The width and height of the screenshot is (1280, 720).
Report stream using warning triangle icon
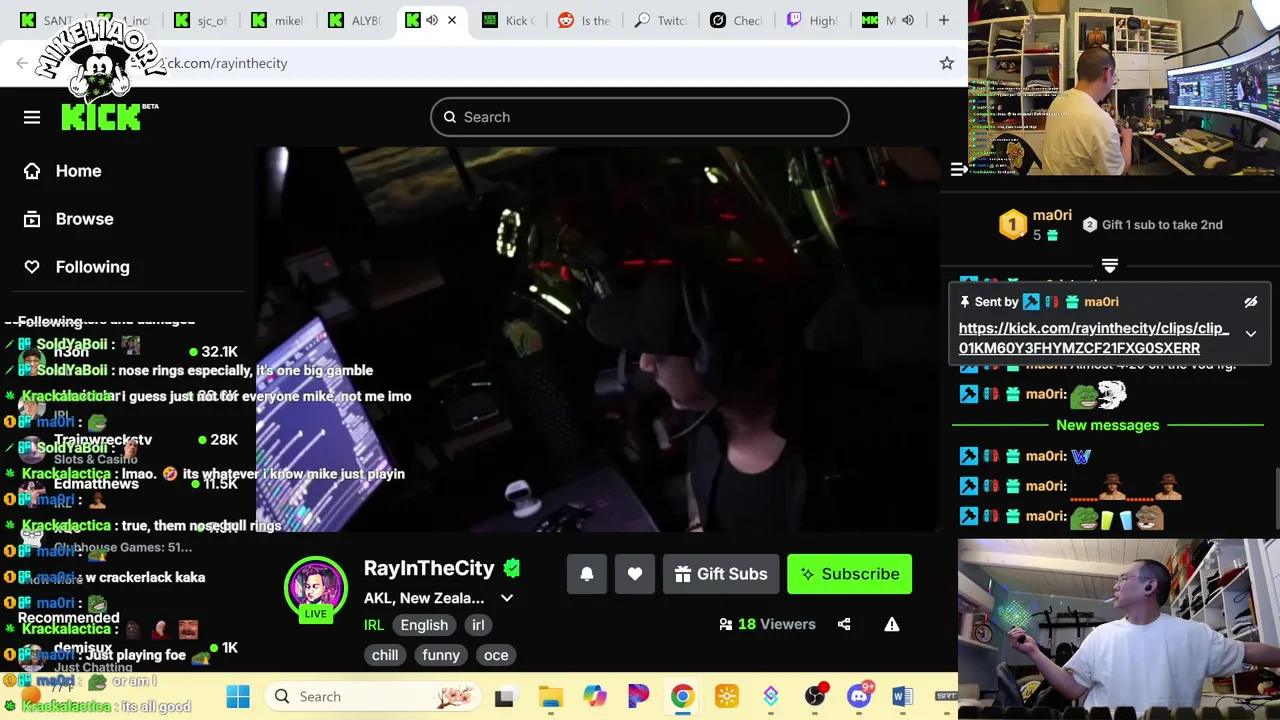[892, 624]
